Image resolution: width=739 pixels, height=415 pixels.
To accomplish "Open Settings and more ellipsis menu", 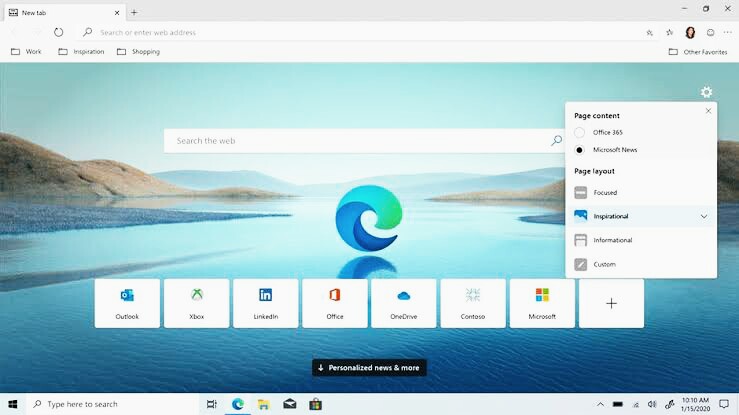I will [x=728, y=33].
